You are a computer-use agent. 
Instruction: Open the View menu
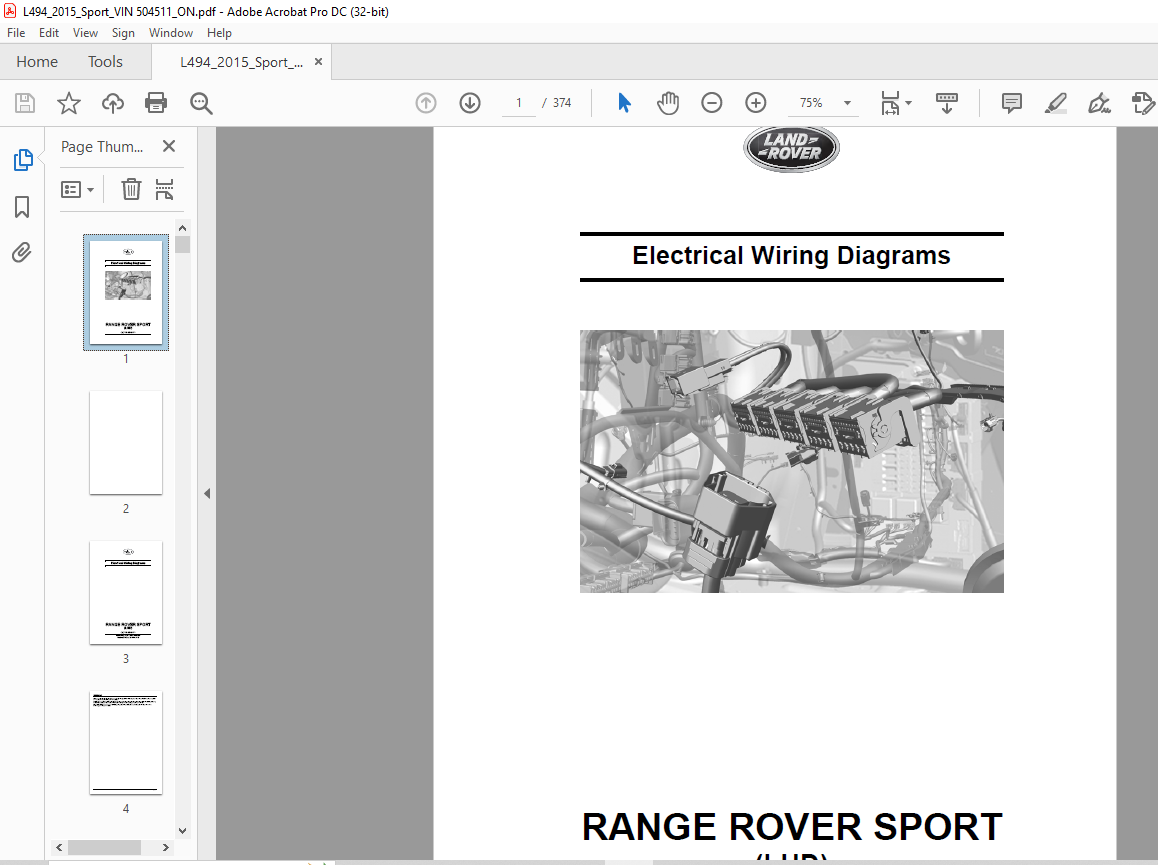[x=85, y=33]
